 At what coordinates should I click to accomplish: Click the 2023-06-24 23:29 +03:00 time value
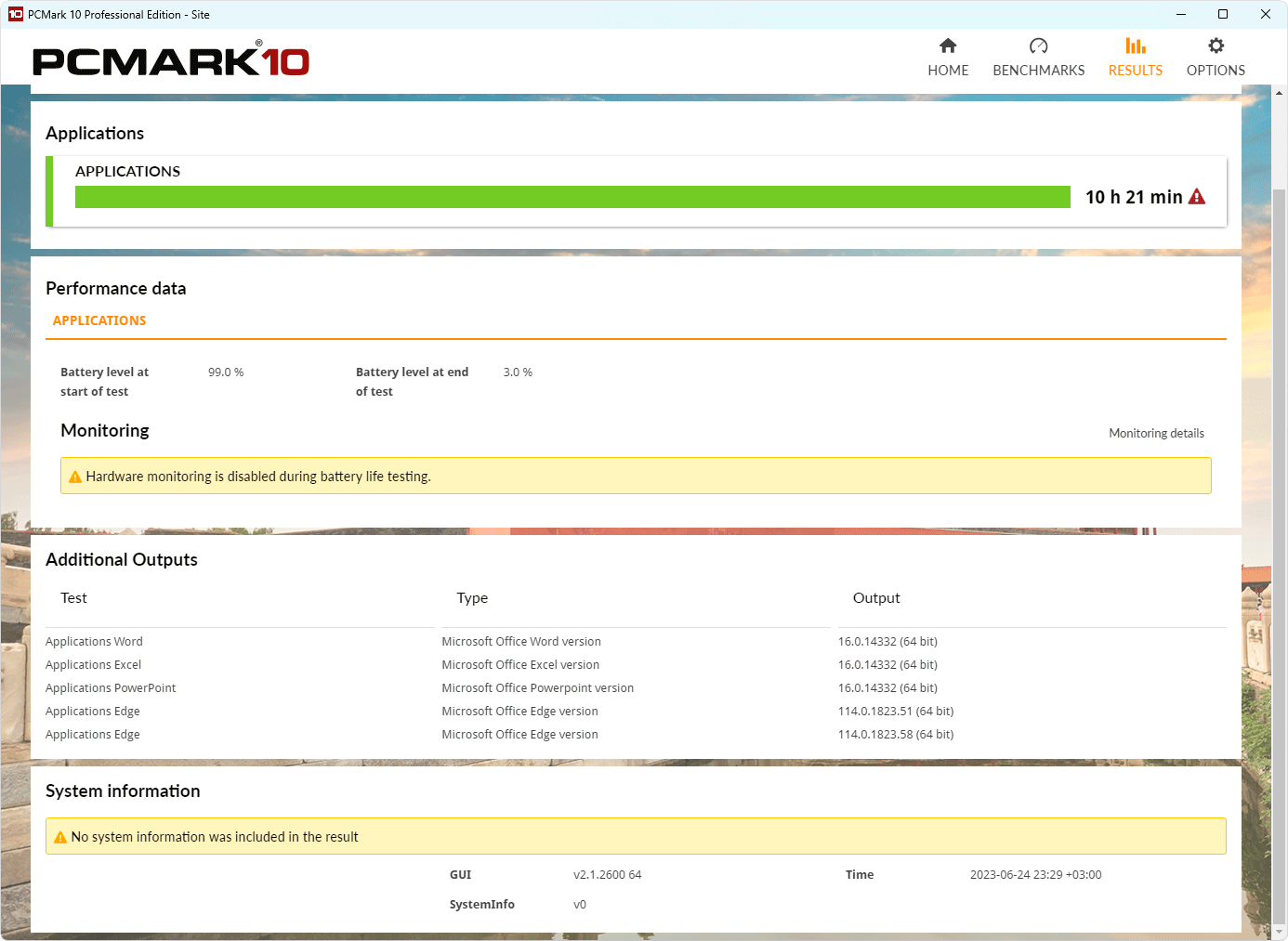coord(1035,875)
